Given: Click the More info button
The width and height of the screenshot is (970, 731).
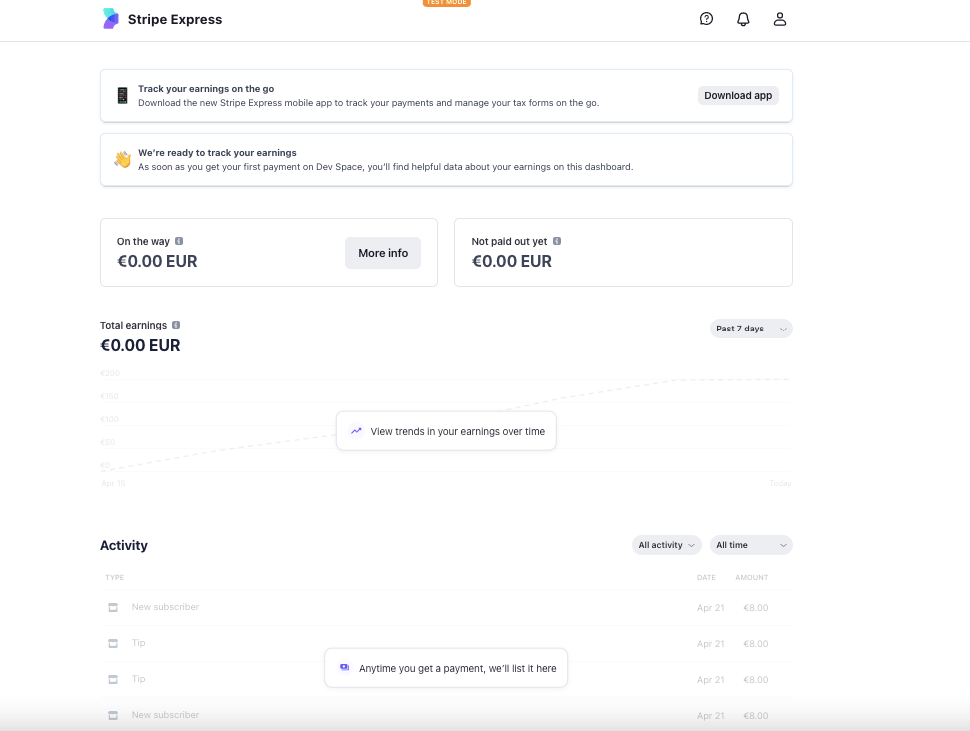Looking at the screenshot, I should click(x=383, y=253).
